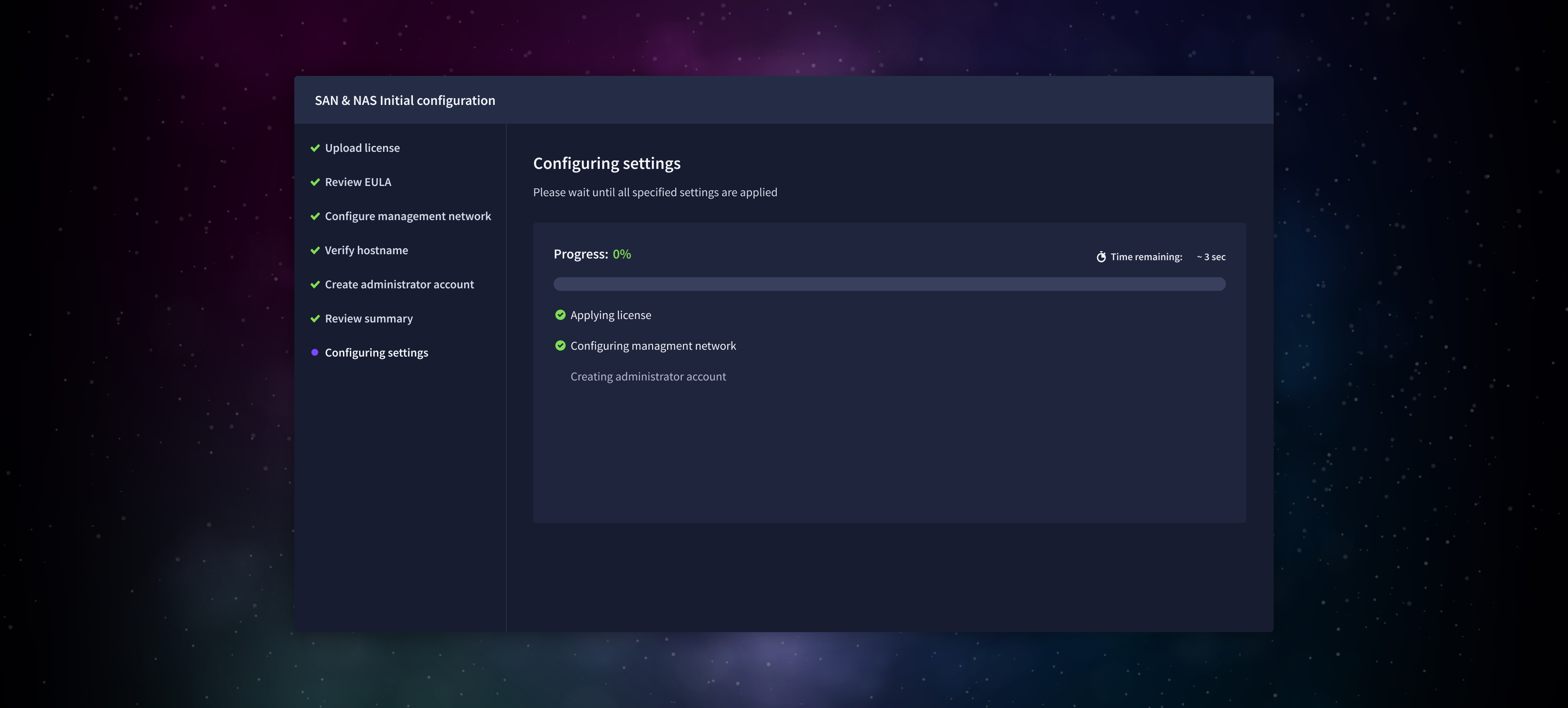Click the purple dot beside Configuring settings step

pos(315,352)
